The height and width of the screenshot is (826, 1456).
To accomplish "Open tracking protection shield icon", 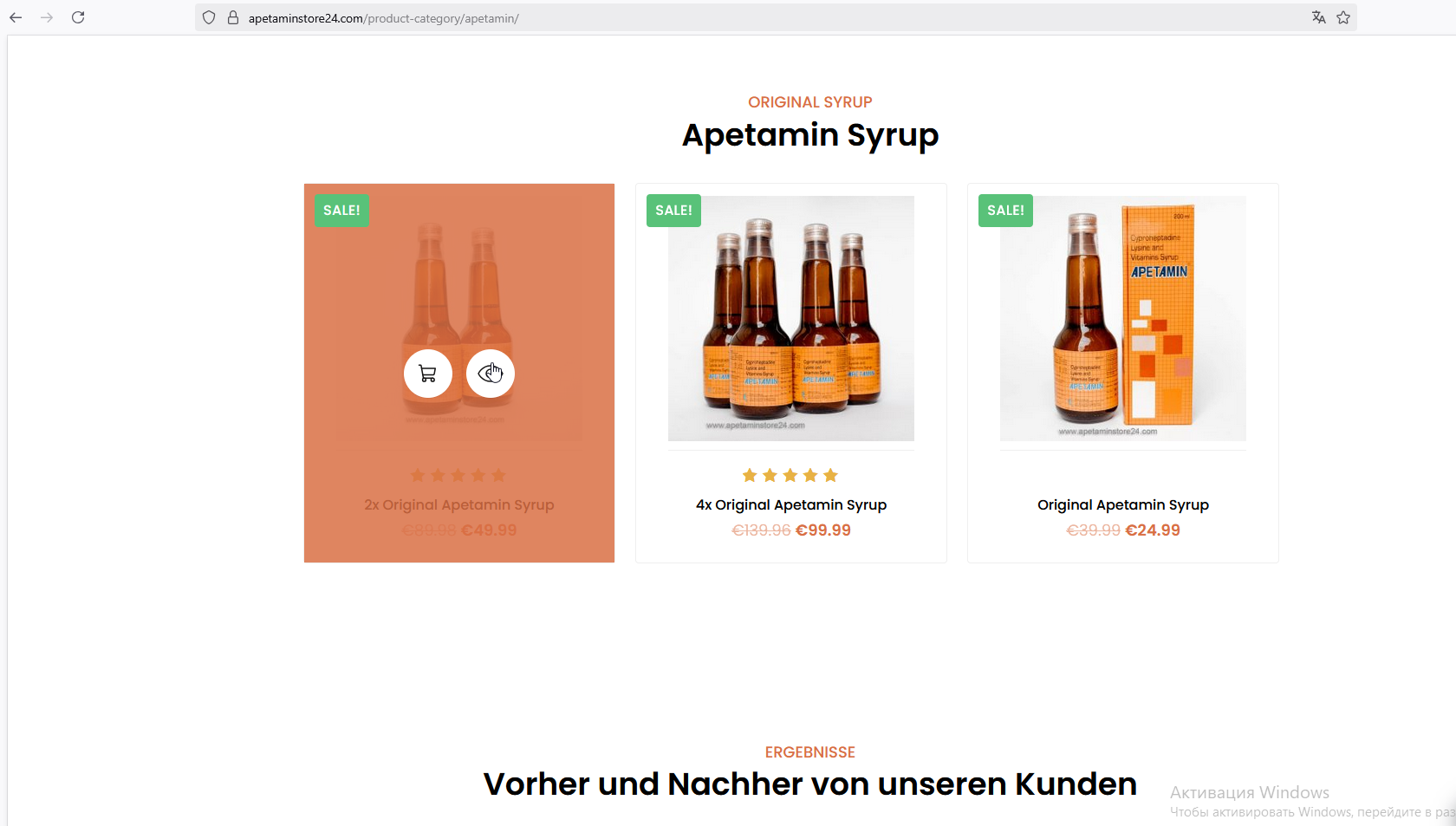I will 209,17.
